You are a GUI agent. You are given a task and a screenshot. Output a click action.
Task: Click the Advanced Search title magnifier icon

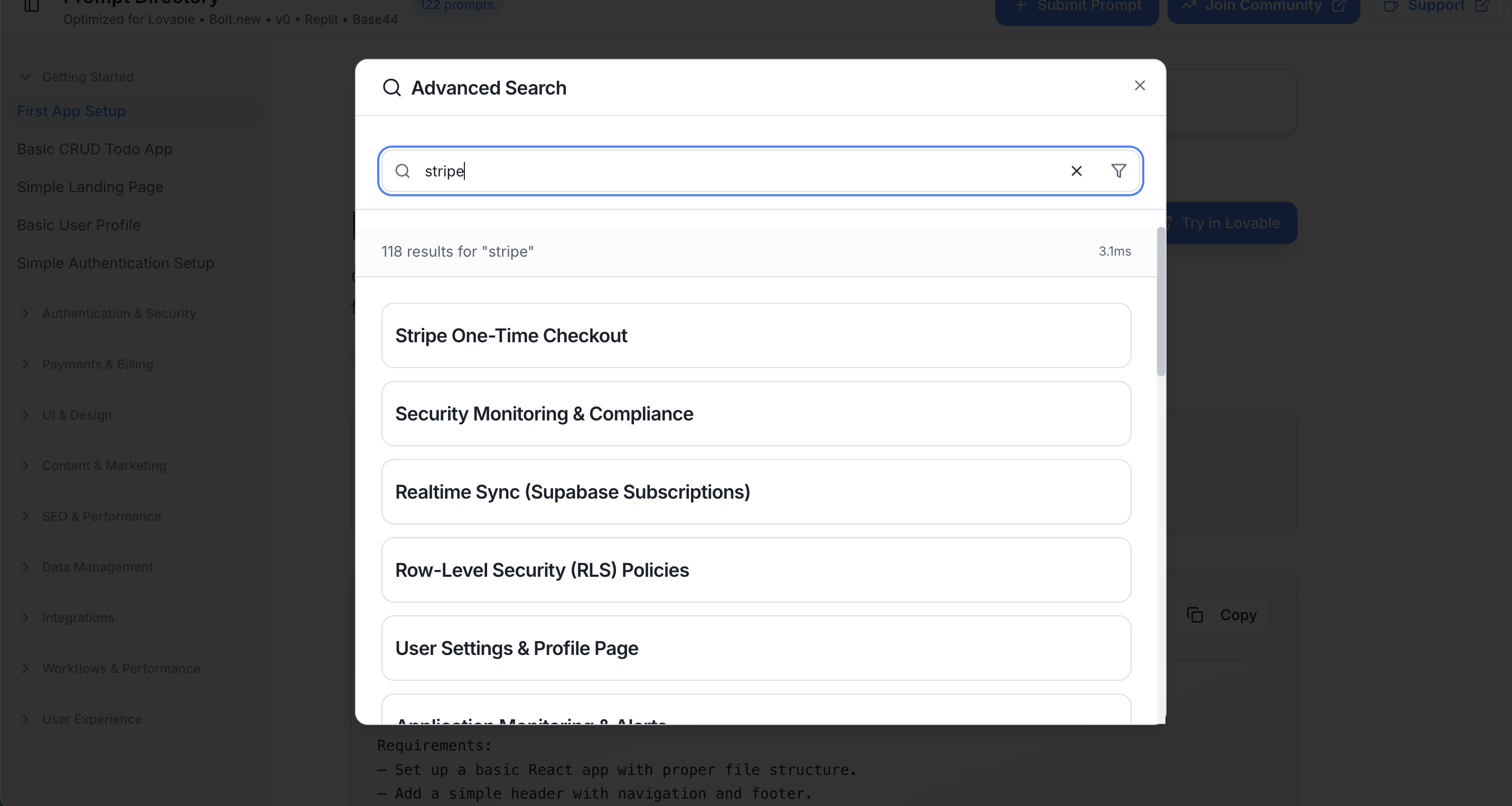pos(391,88)
